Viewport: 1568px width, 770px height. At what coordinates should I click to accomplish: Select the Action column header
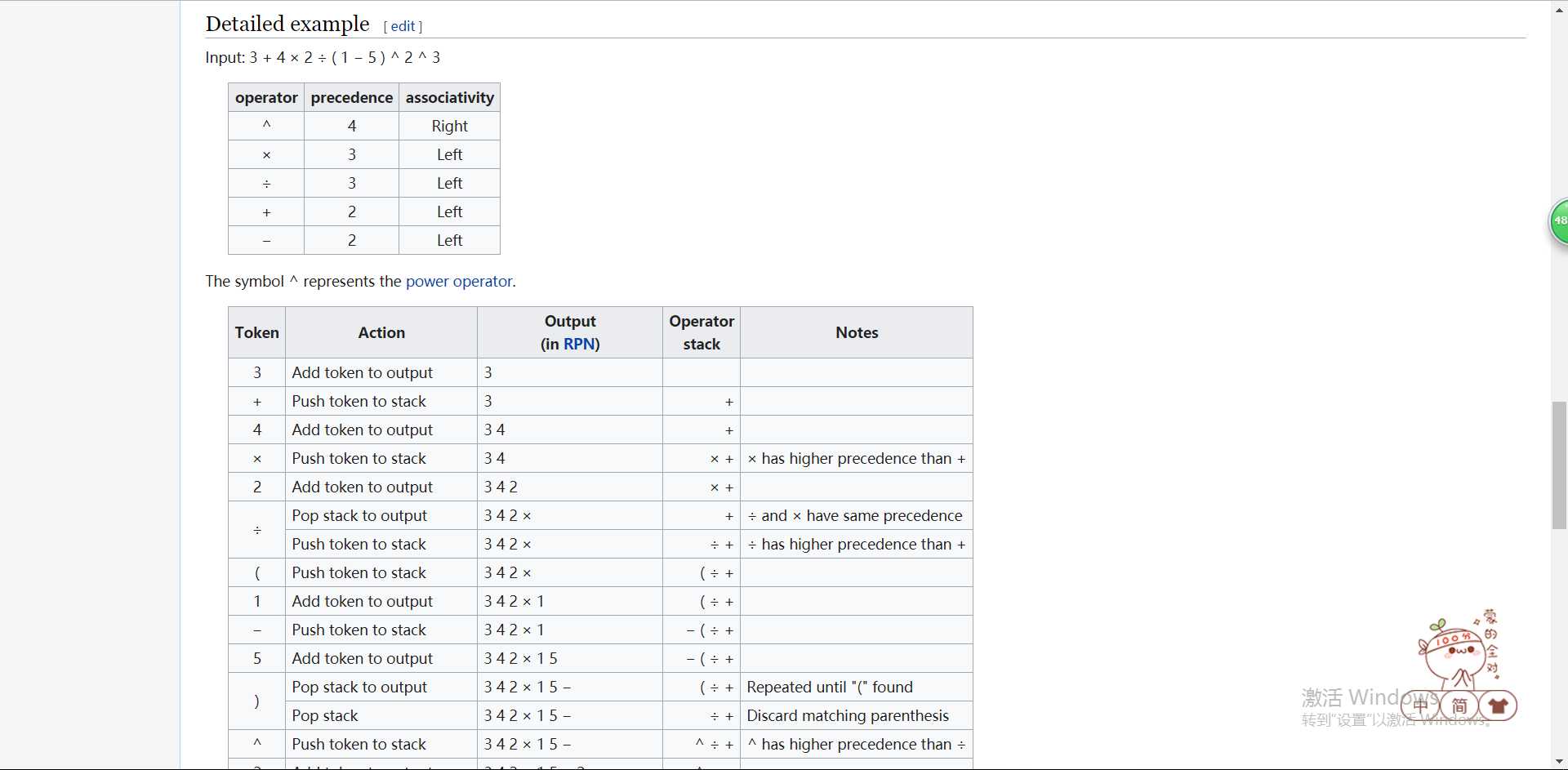[381, 332]
